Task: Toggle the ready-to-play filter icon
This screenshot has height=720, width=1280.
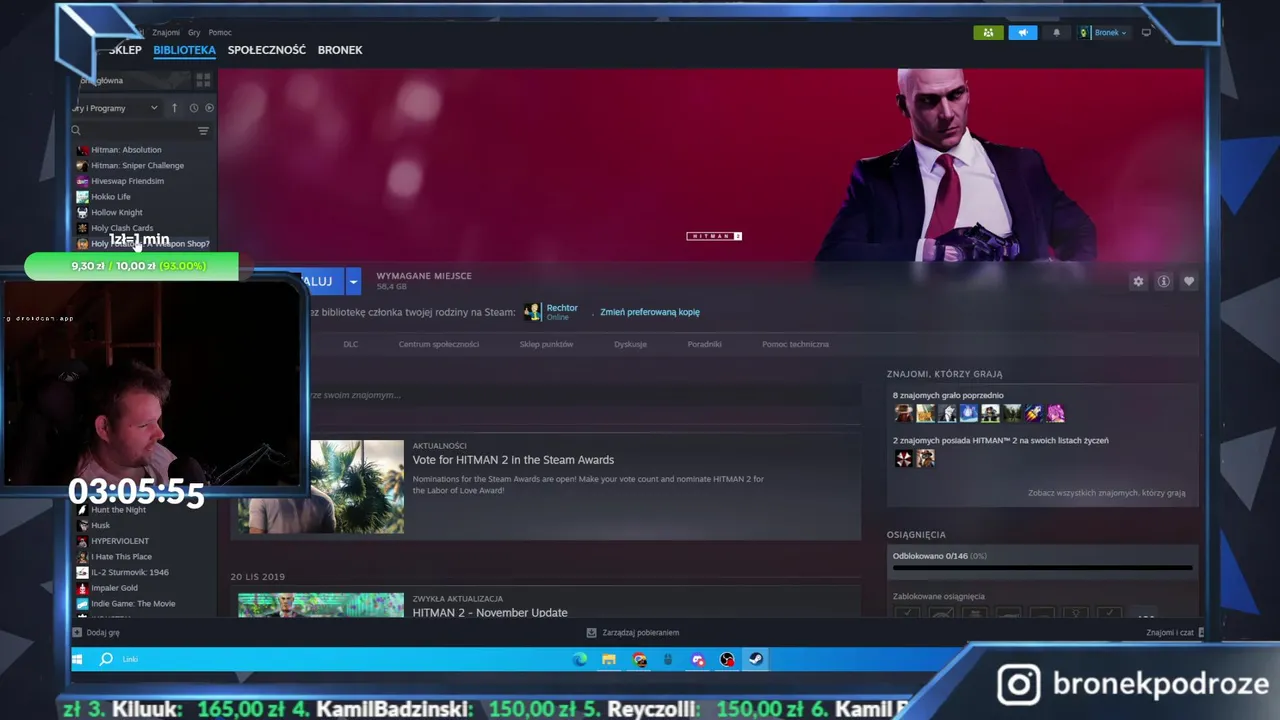Action: coord(209,108)
